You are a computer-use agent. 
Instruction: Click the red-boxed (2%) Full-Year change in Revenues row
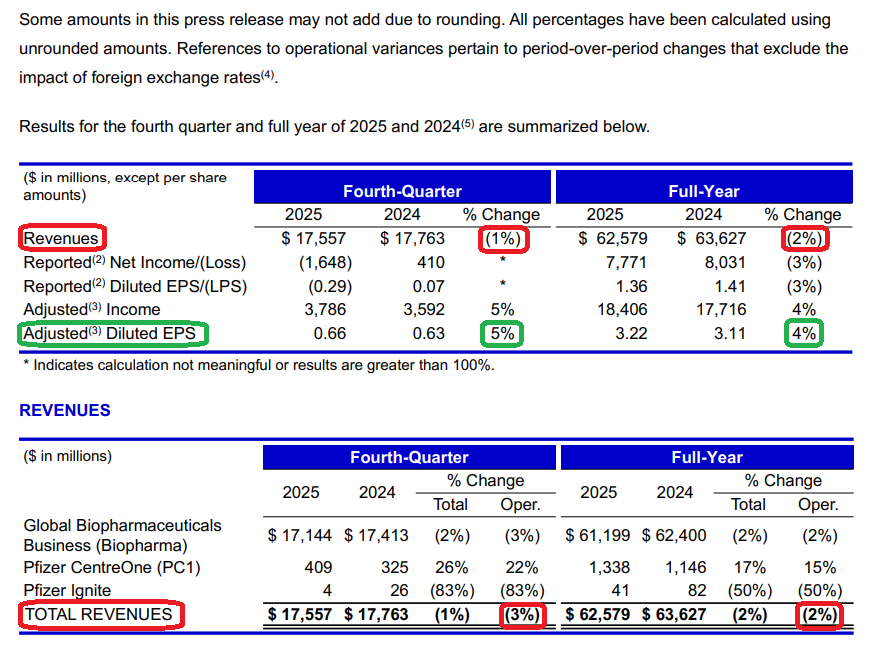click(803, 239)
